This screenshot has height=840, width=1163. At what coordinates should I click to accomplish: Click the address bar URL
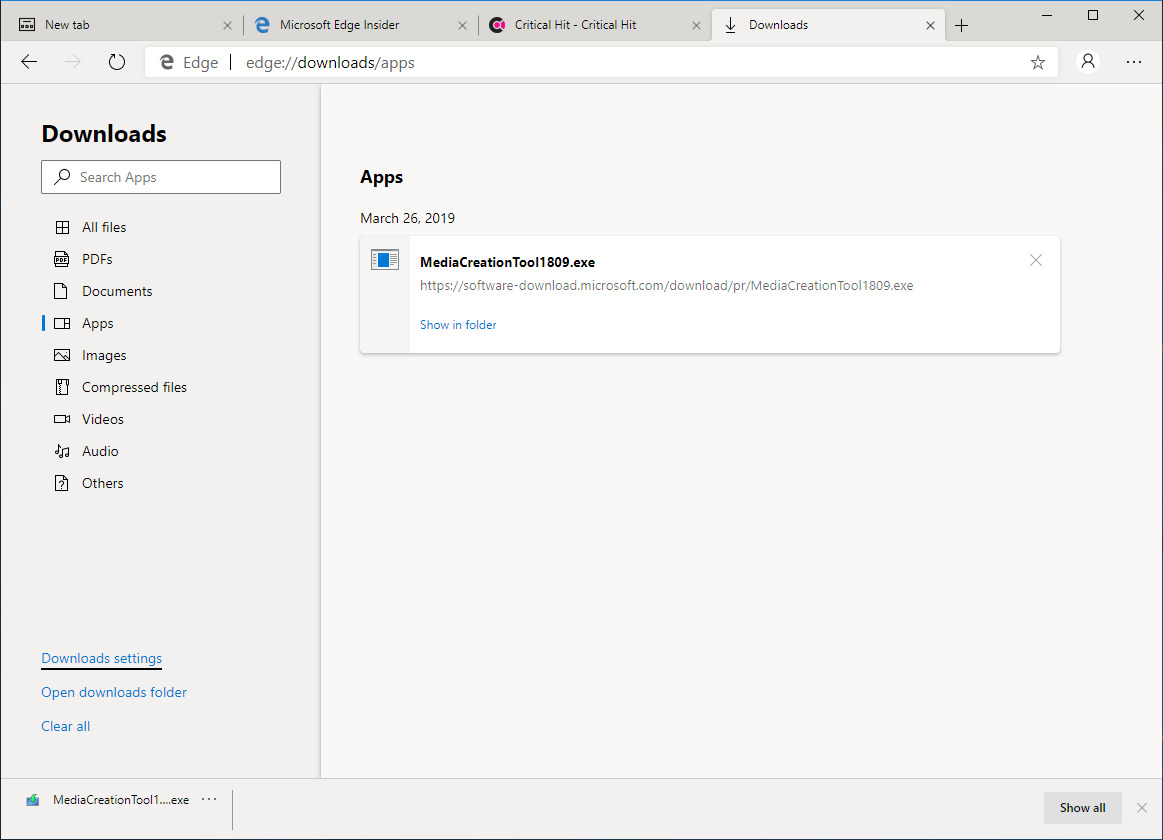point(330,62)
